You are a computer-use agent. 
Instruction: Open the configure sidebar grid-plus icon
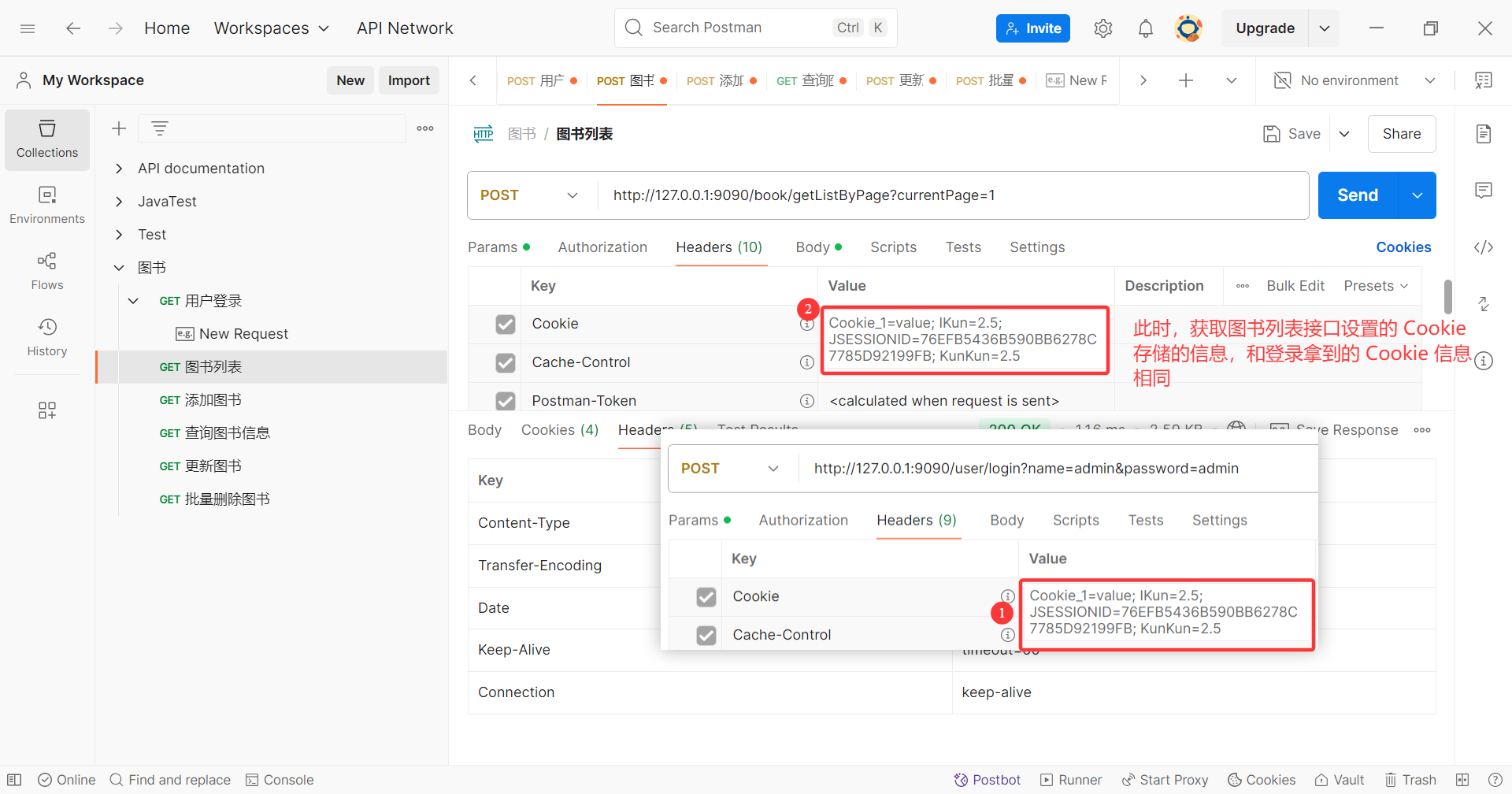(x=47, y=410)
